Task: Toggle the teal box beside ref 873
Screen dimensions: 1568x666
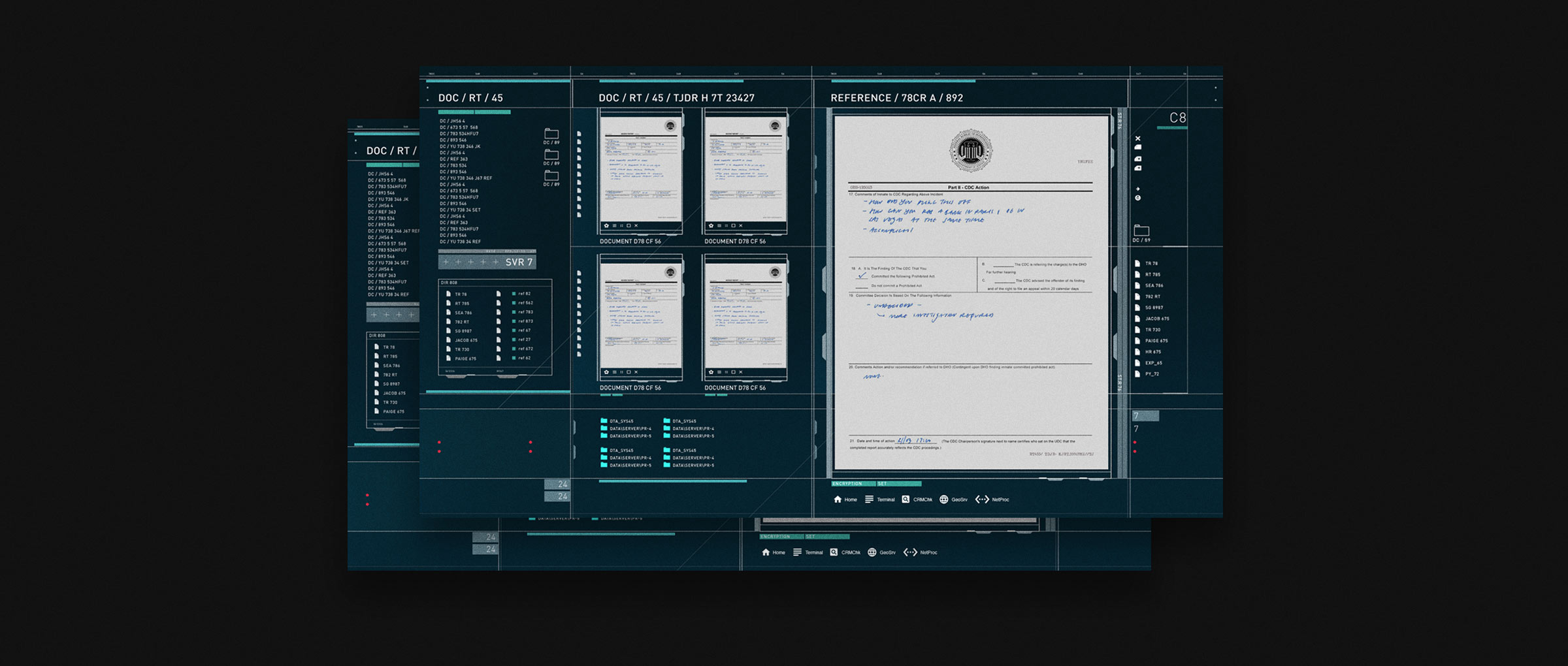Action: pyautogui.click(x=514, y=321)
